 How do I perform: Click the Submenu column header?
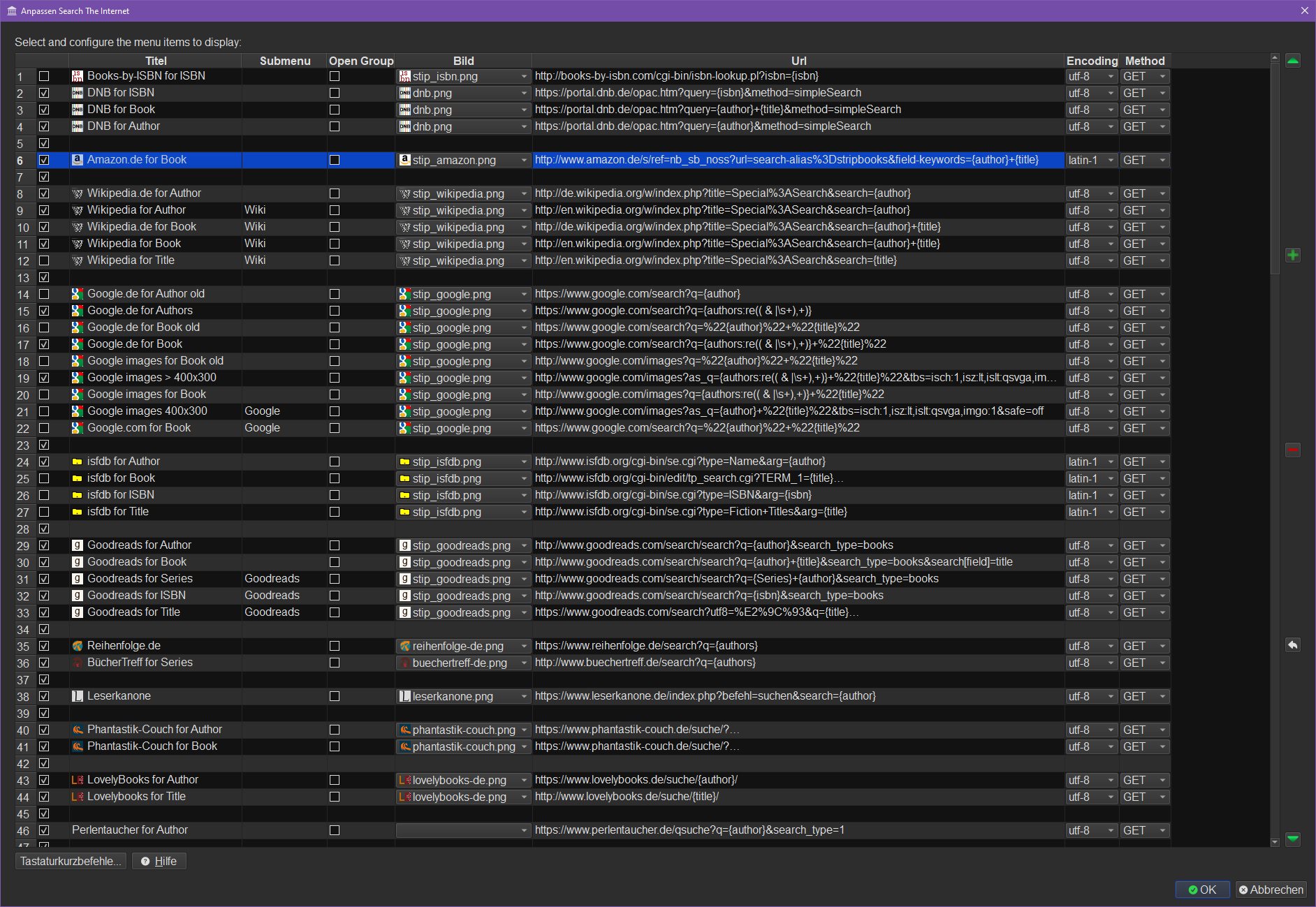pos(285,61)
